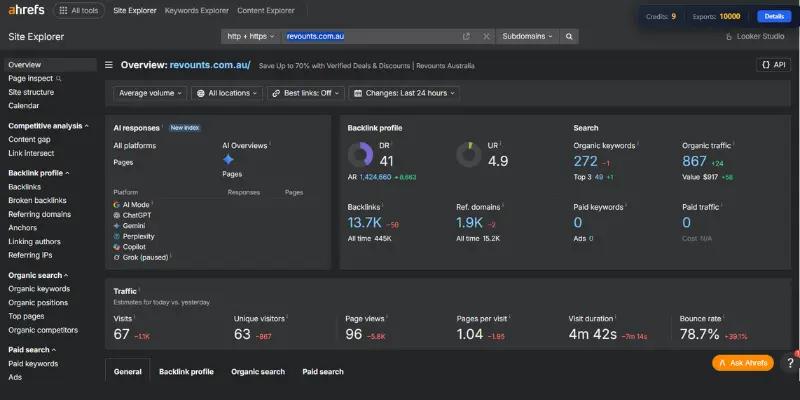Open the http + https protocol dropdown
Screen dimensions: 800x400
(x=251, y=36)
